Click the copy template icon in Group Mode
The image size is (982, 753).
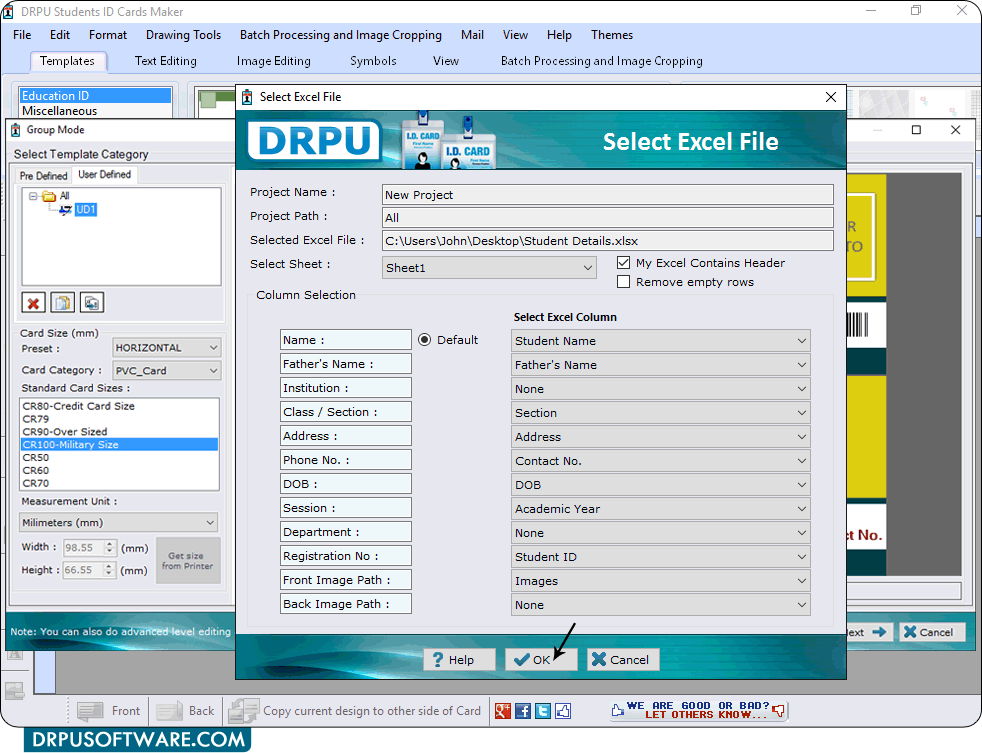pyautogui.click(x=63, y=303)
